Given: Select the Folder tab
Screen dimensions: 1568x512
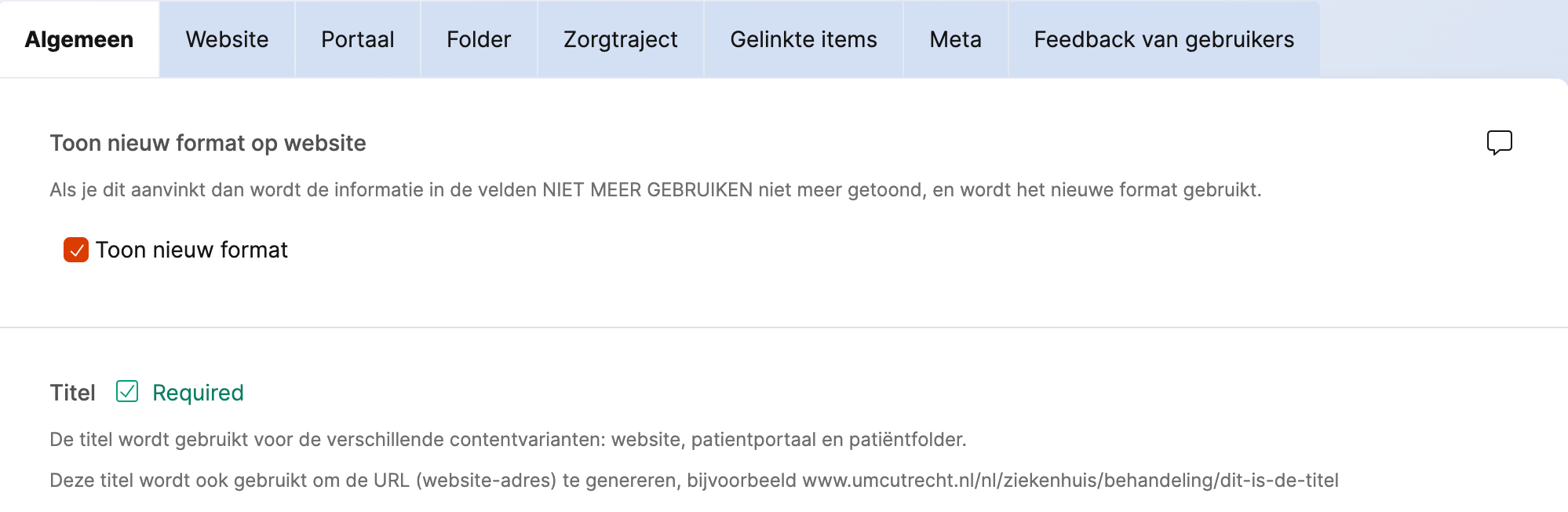Looking at the screenshot, I should tap(479, 39).
